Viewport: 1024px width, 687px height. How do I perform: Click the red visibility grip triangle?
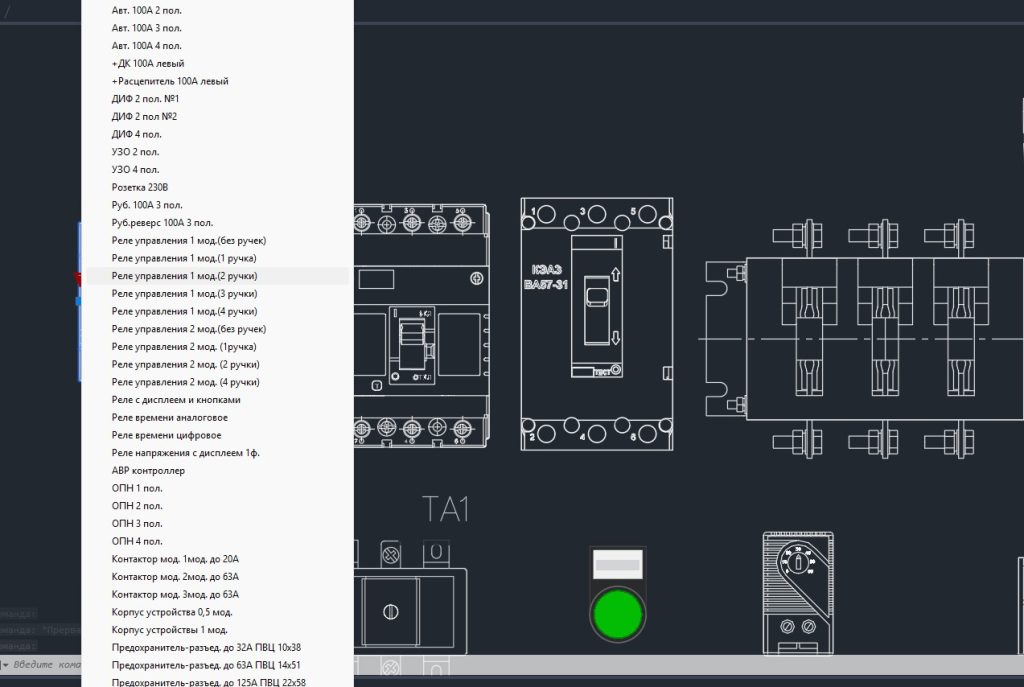(x=78, y=278)
